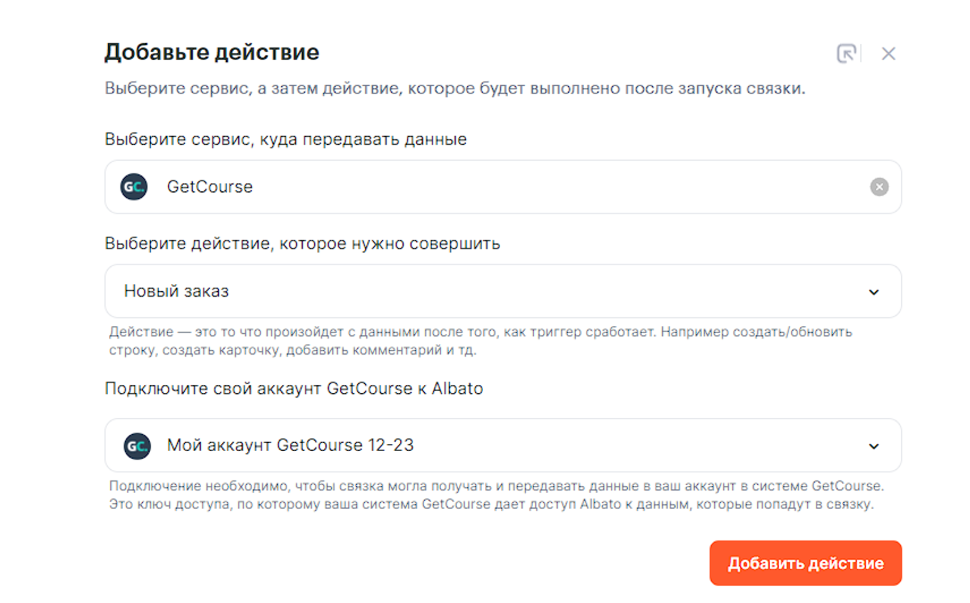This screenshot has width=970, height=603.
Task: Click the "Выберите действие, которое нужно совершить" label
Action: click(x=302, y=243)
